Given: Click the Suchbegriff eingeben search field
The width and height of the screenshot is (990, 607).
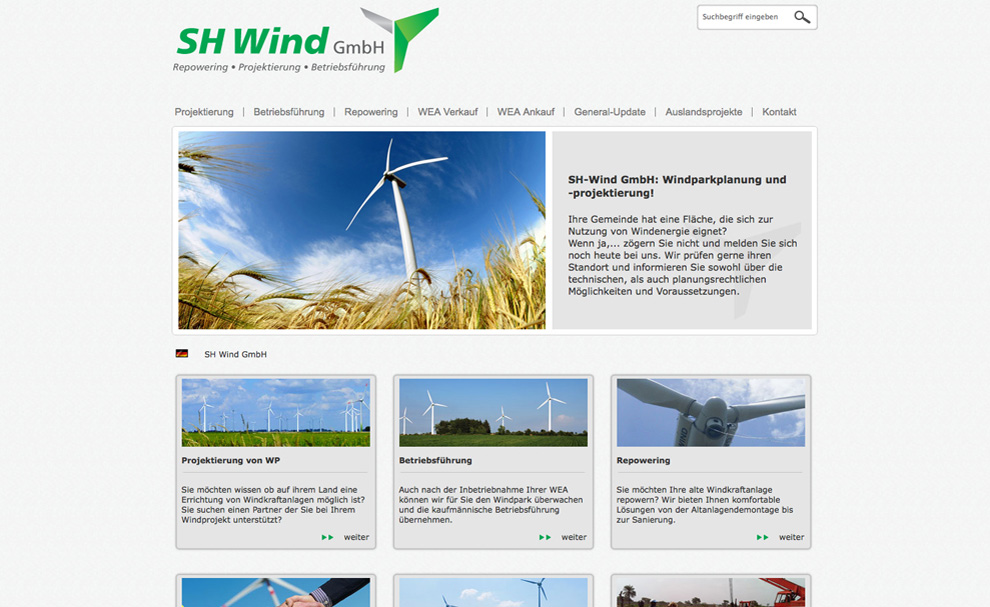Looking at the screenshot, I should pos(745,17).
